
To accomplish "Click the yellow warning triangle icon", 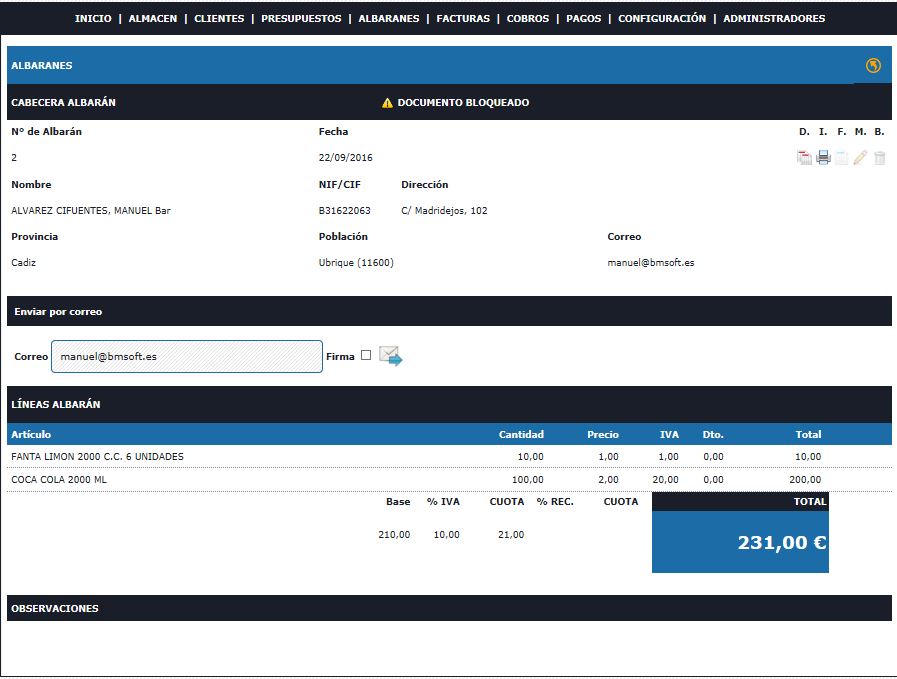I will (387, 103).
